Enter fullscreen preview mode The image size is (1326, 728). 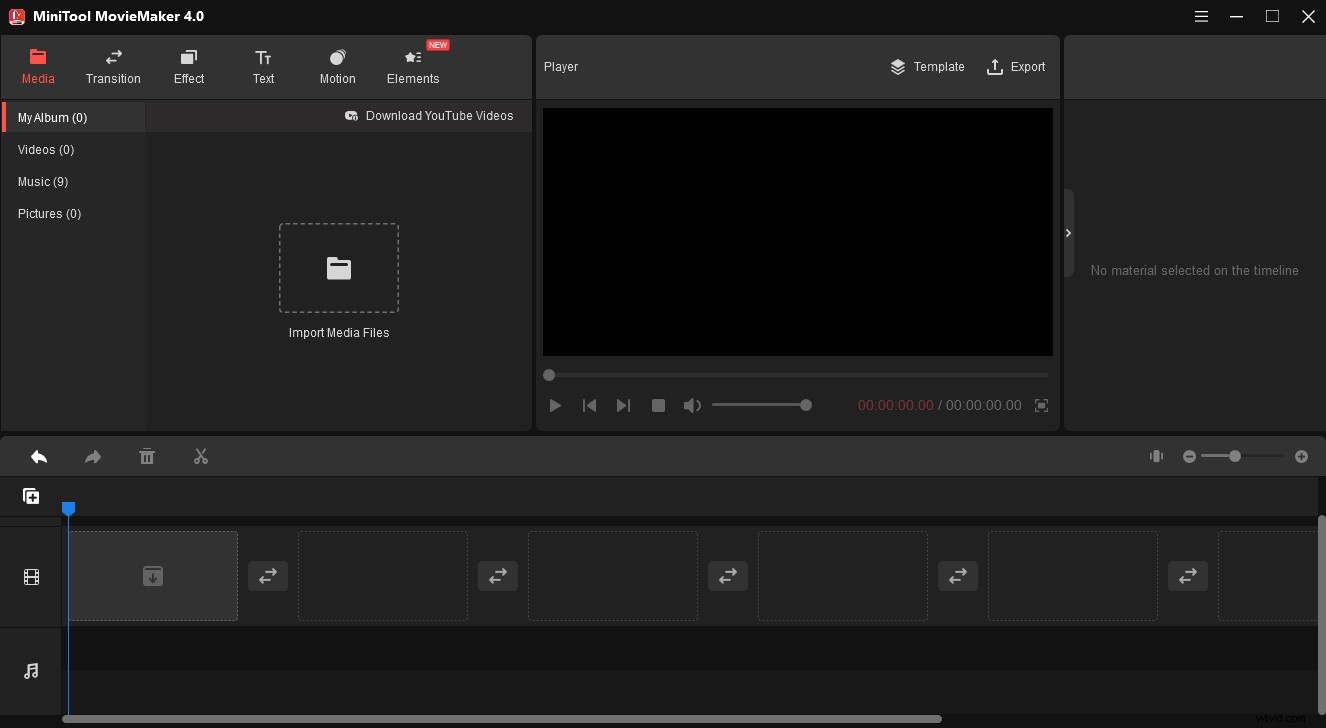(x=1041, y=405)
